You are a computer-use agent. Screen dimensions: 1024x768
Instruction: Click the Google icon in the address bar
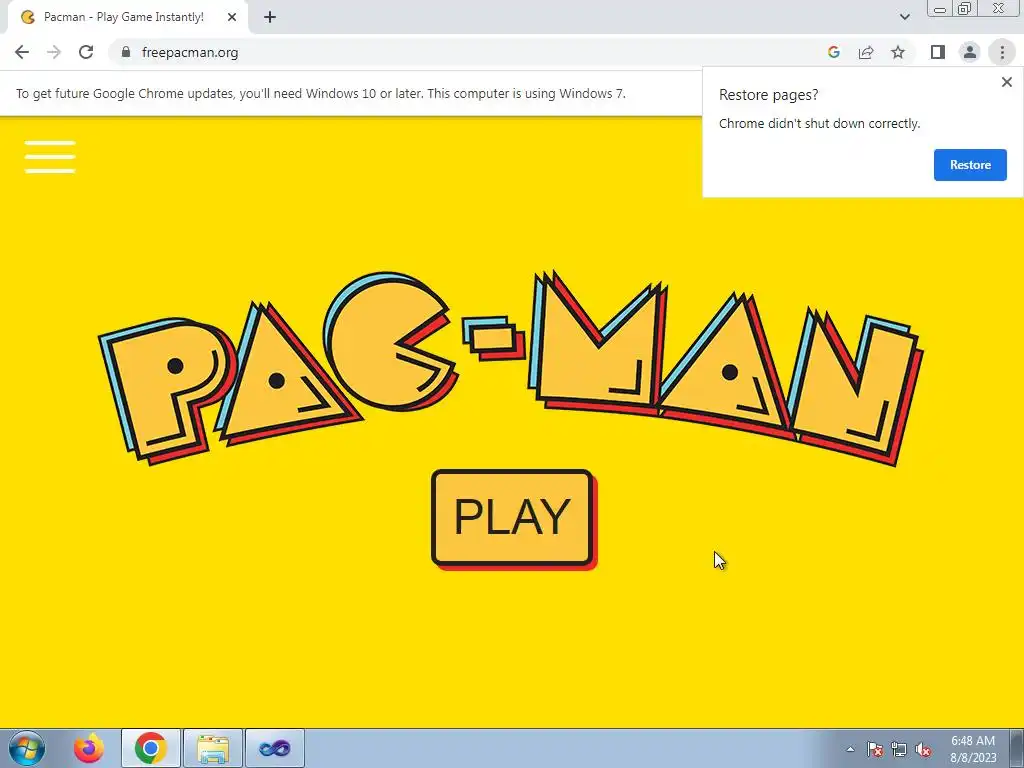[833, 52]
